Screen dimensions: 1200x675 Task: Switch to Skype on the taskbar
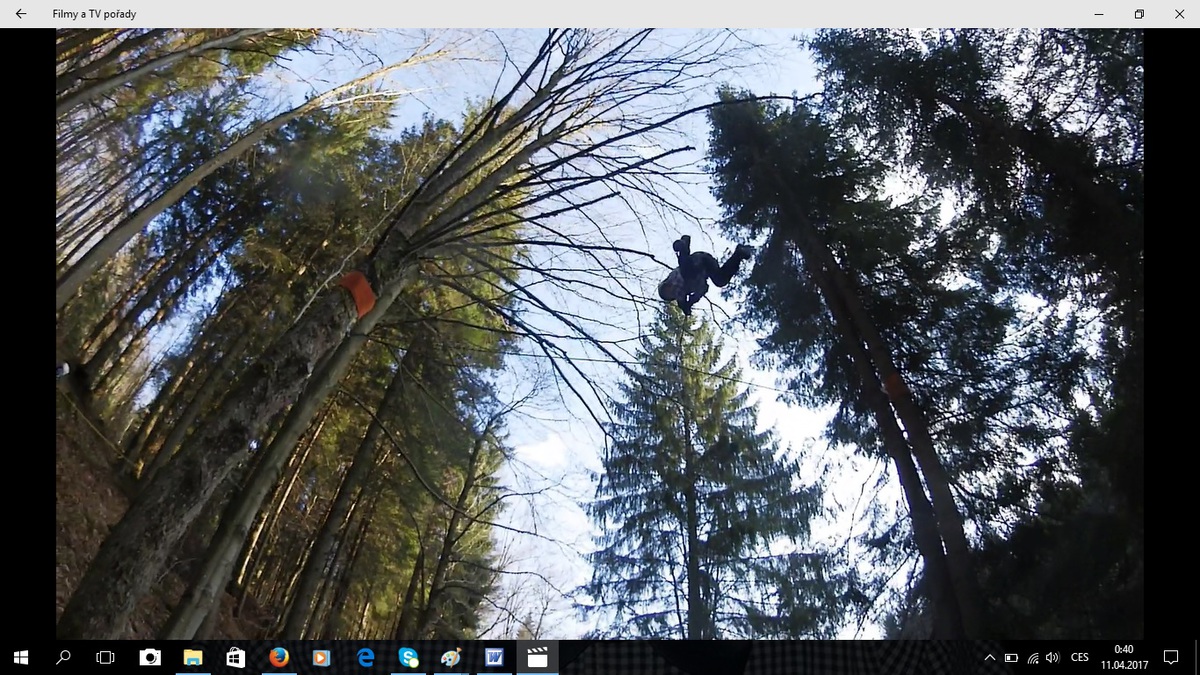408,657
